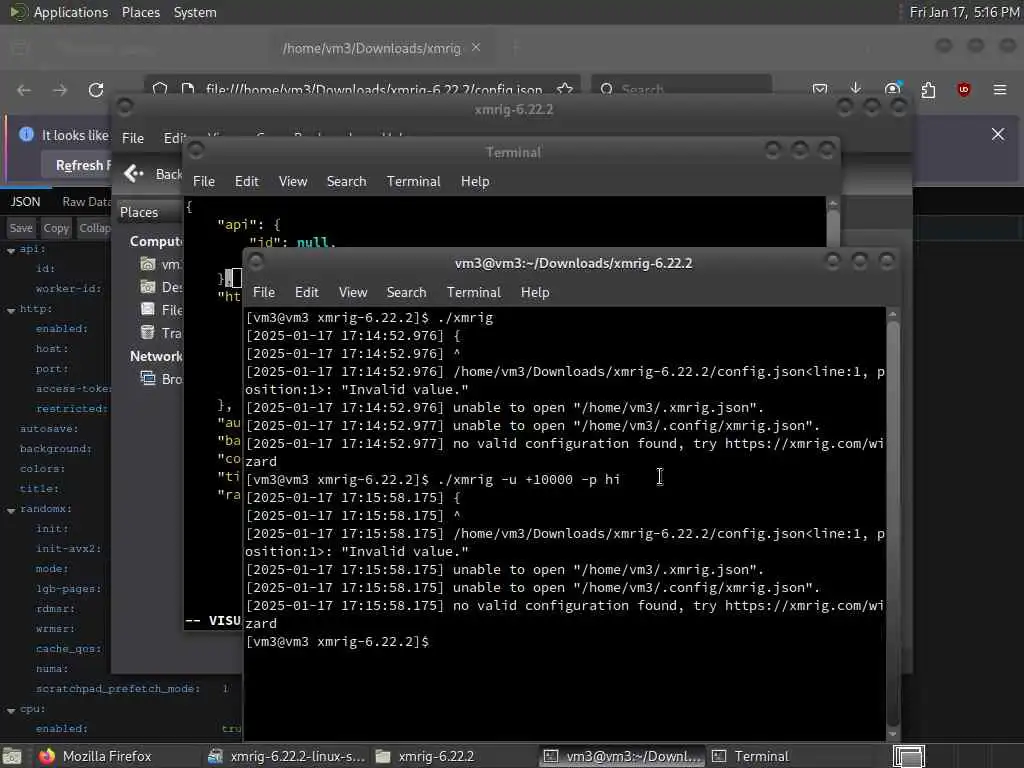Select the File System icon in sidebar
Viewport: 1024px width, 768px height.
(148, 310)
